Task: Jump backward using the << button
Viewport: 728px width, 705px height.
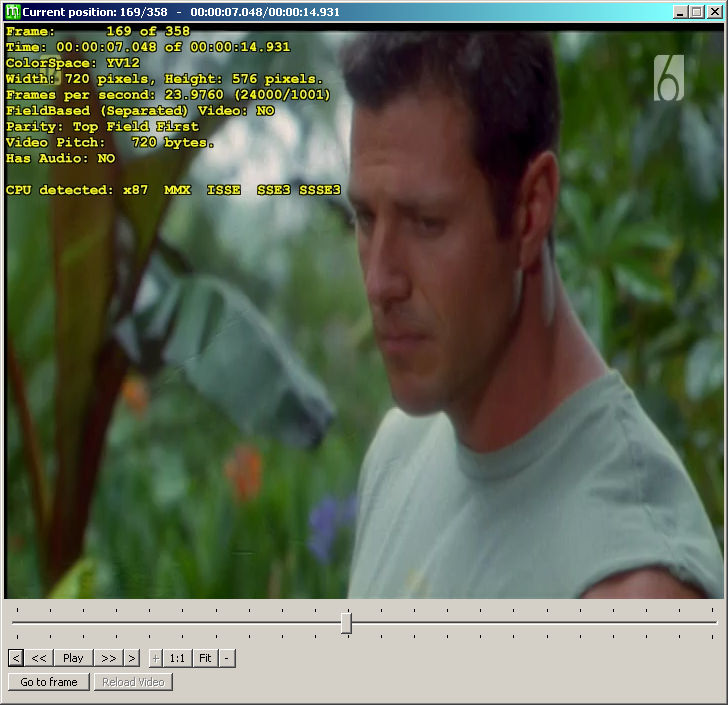Action: (39, 658)
